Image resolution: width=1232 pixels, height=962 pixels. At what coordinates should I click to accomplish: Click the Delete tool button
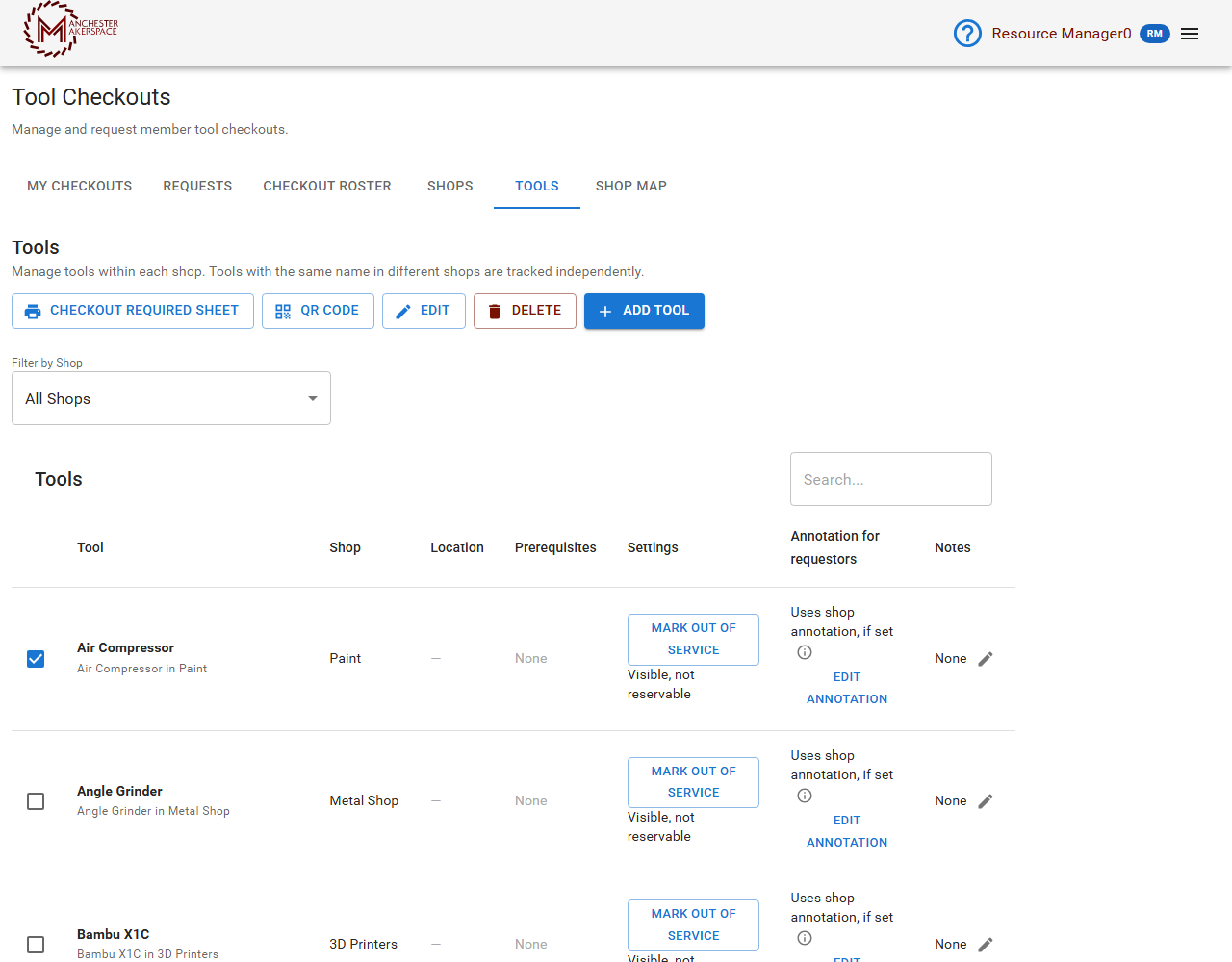point(525,311)
